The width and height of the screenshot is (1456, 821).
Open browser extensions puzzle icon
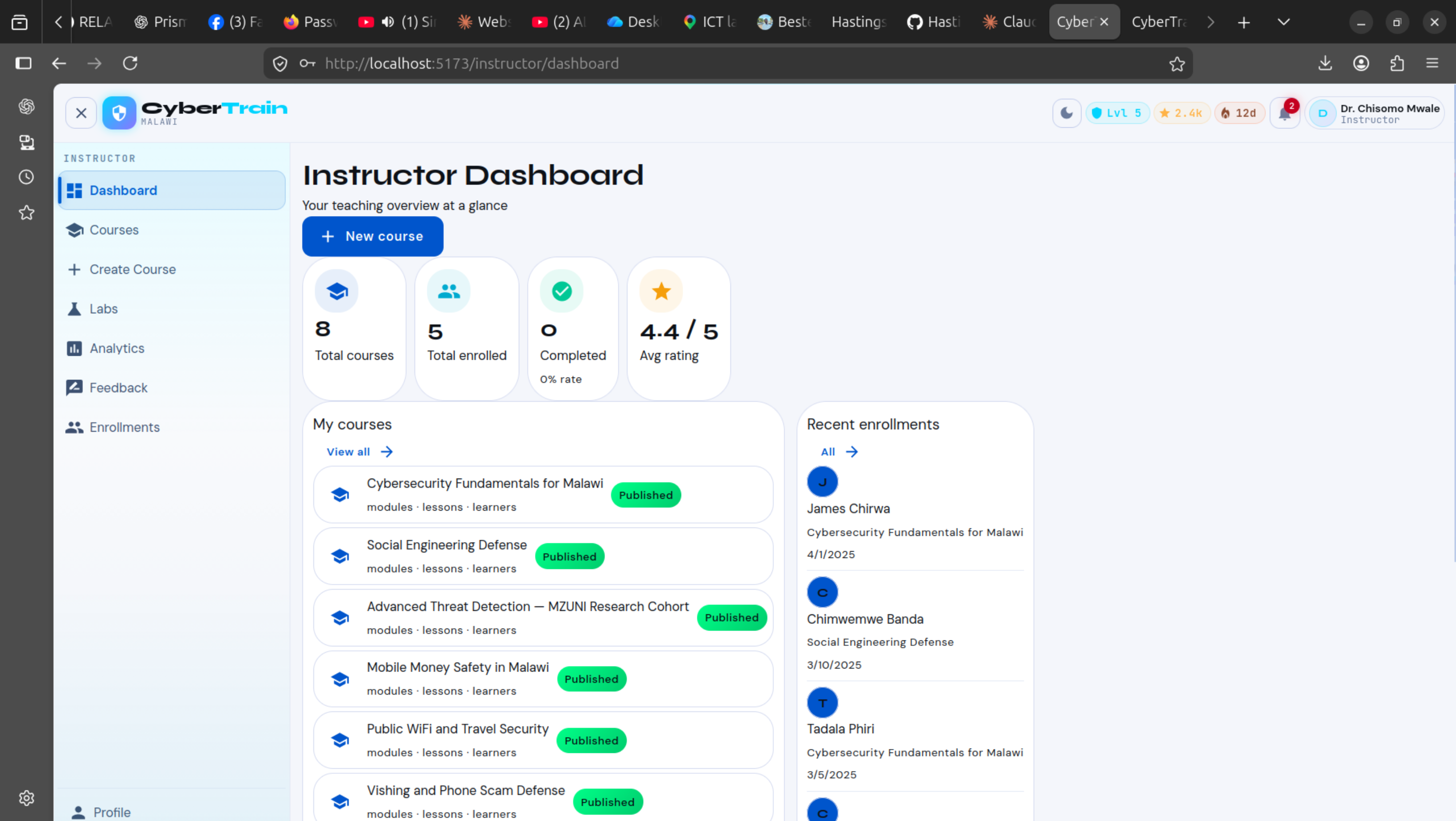tap(1397, 63)
